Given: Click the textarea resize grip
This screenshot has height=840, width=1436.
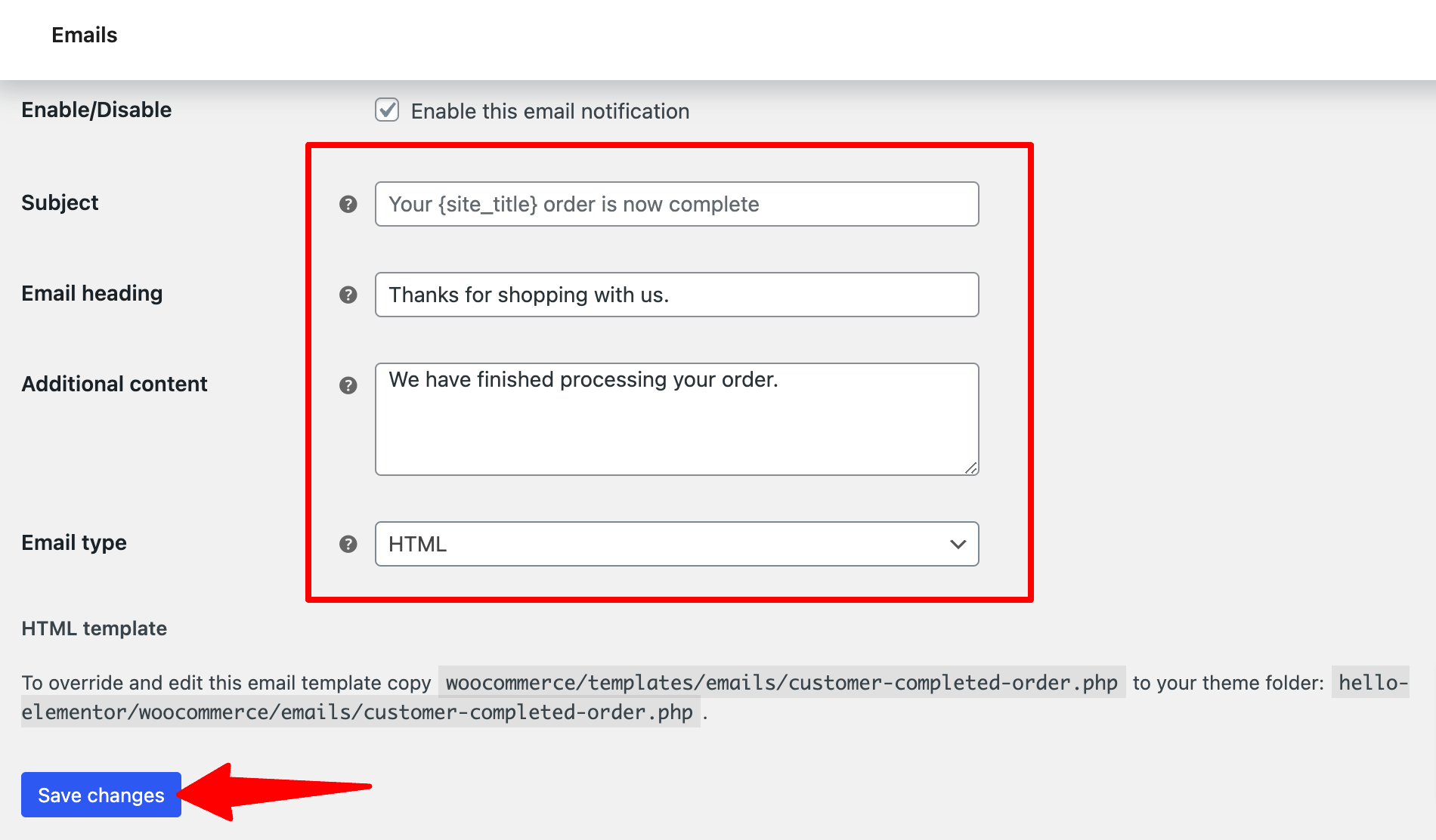Looking at the screenshot, I should point(972,468).
